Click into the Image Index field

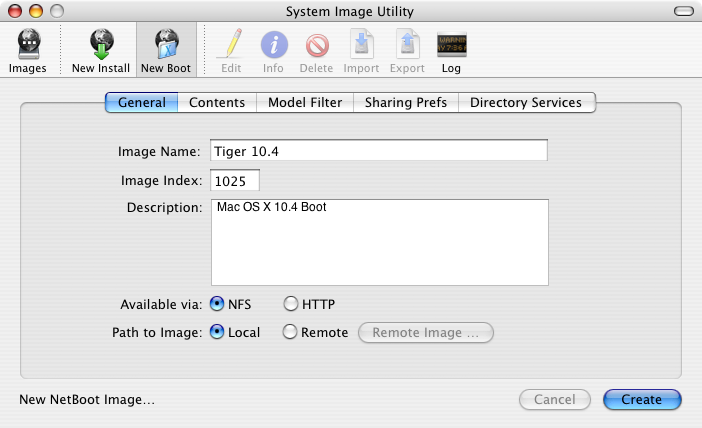(x=235, y=180)
